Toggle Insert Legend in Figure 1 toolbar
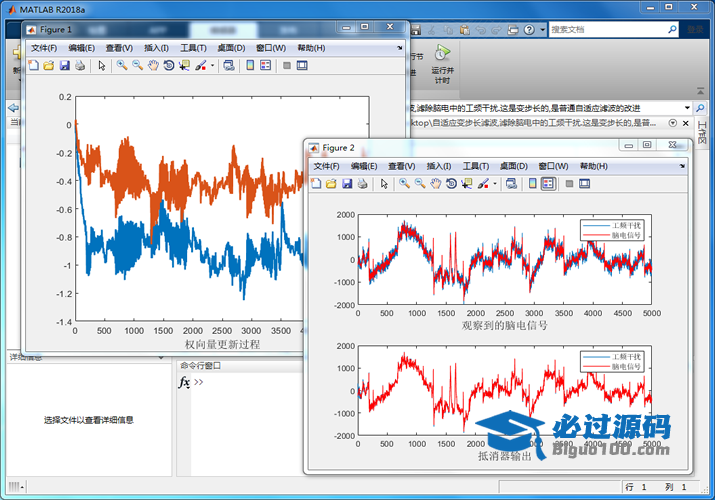715x500 pixels. point(265,66)
